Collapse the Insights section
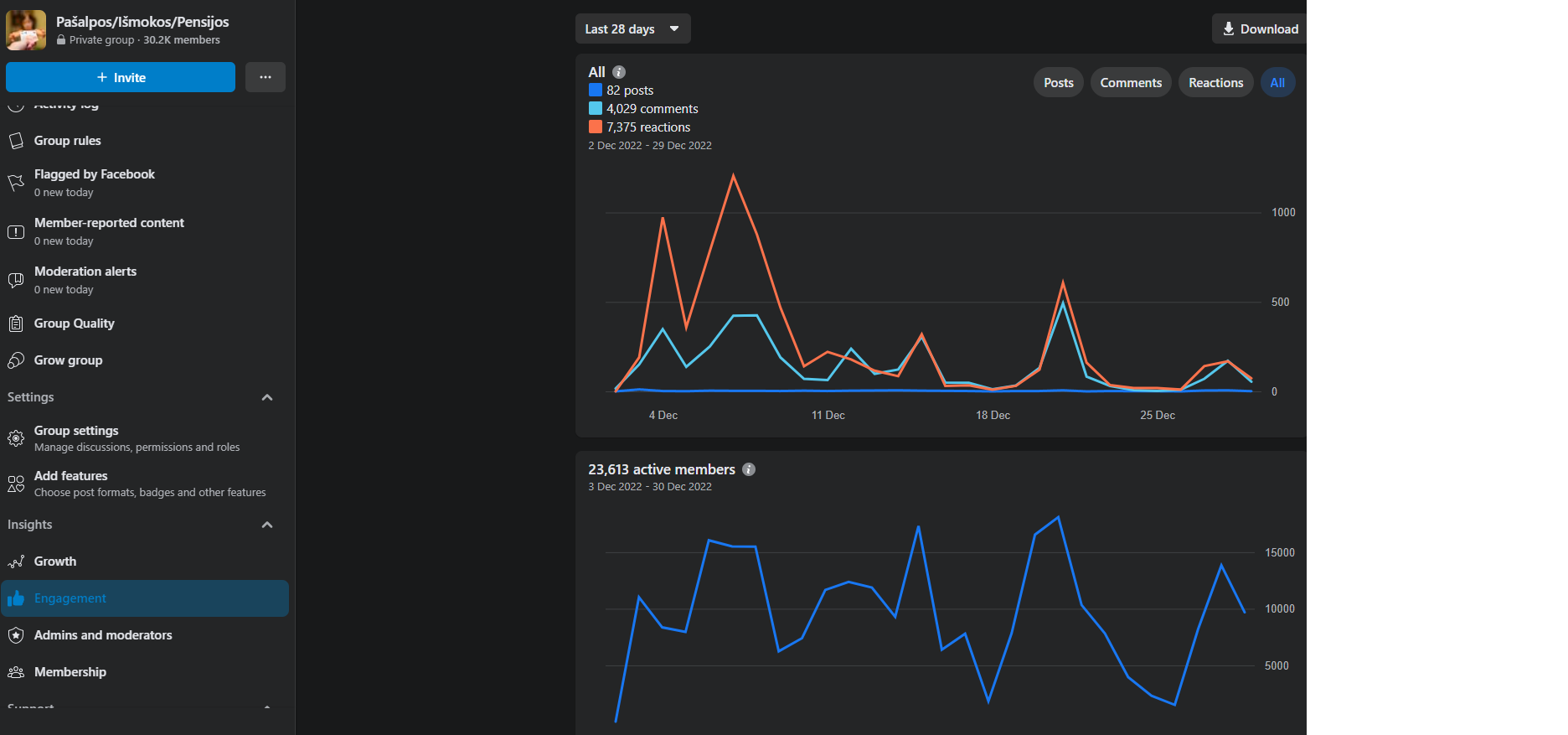1568x735 pixels. (267, 525)
